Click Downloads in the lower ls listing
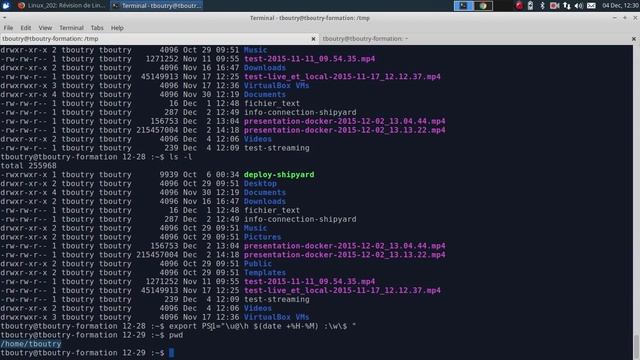The image size is (640, 360). (x=265, y=201)
